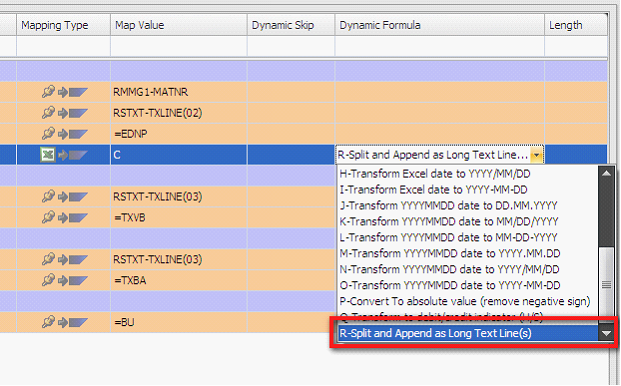Click the mapping icon in RMMG1-MATNR row

[64, 92]
